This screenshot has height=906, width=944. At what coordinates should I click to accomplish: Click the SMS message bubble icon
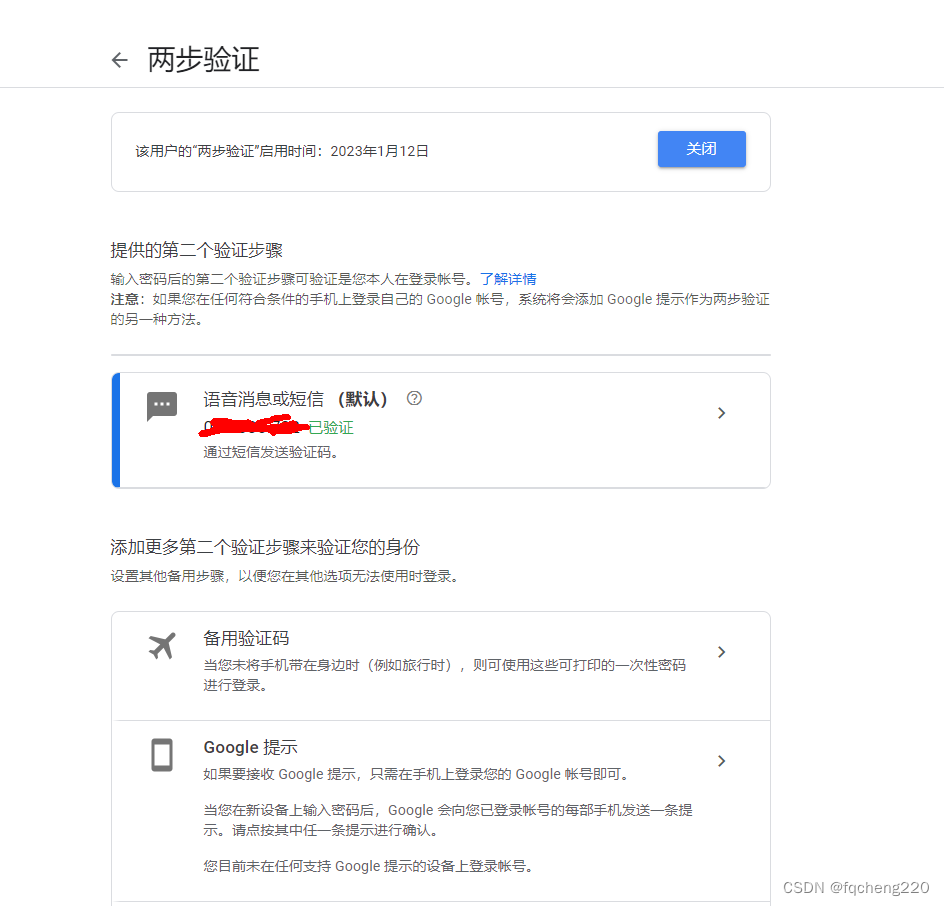(162, 406)
